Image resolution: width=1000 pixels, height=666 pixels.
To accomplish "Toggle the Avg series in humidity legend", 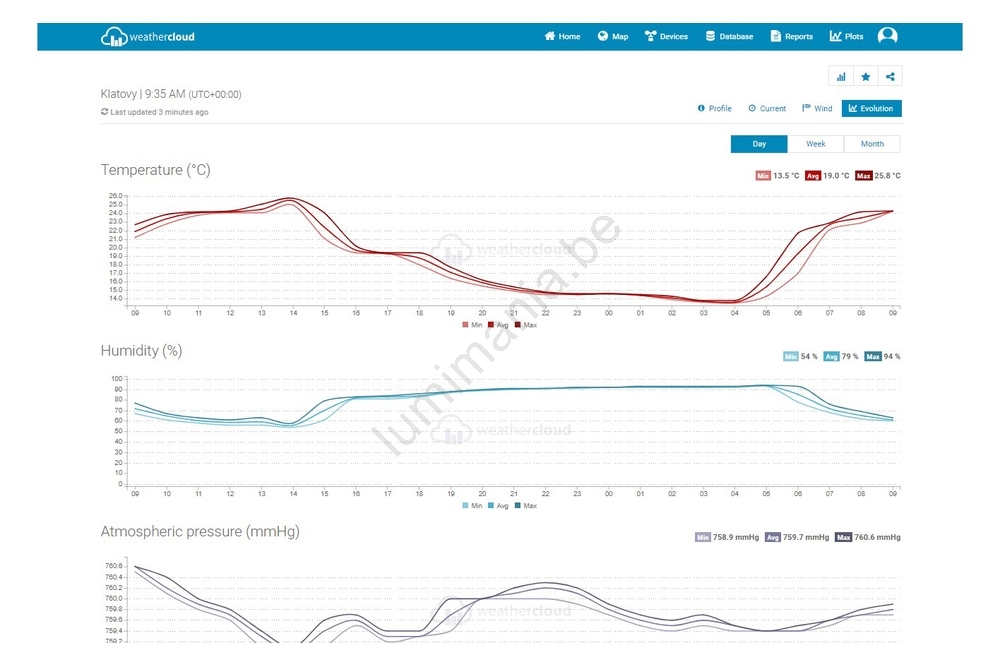I will point(496,506).
